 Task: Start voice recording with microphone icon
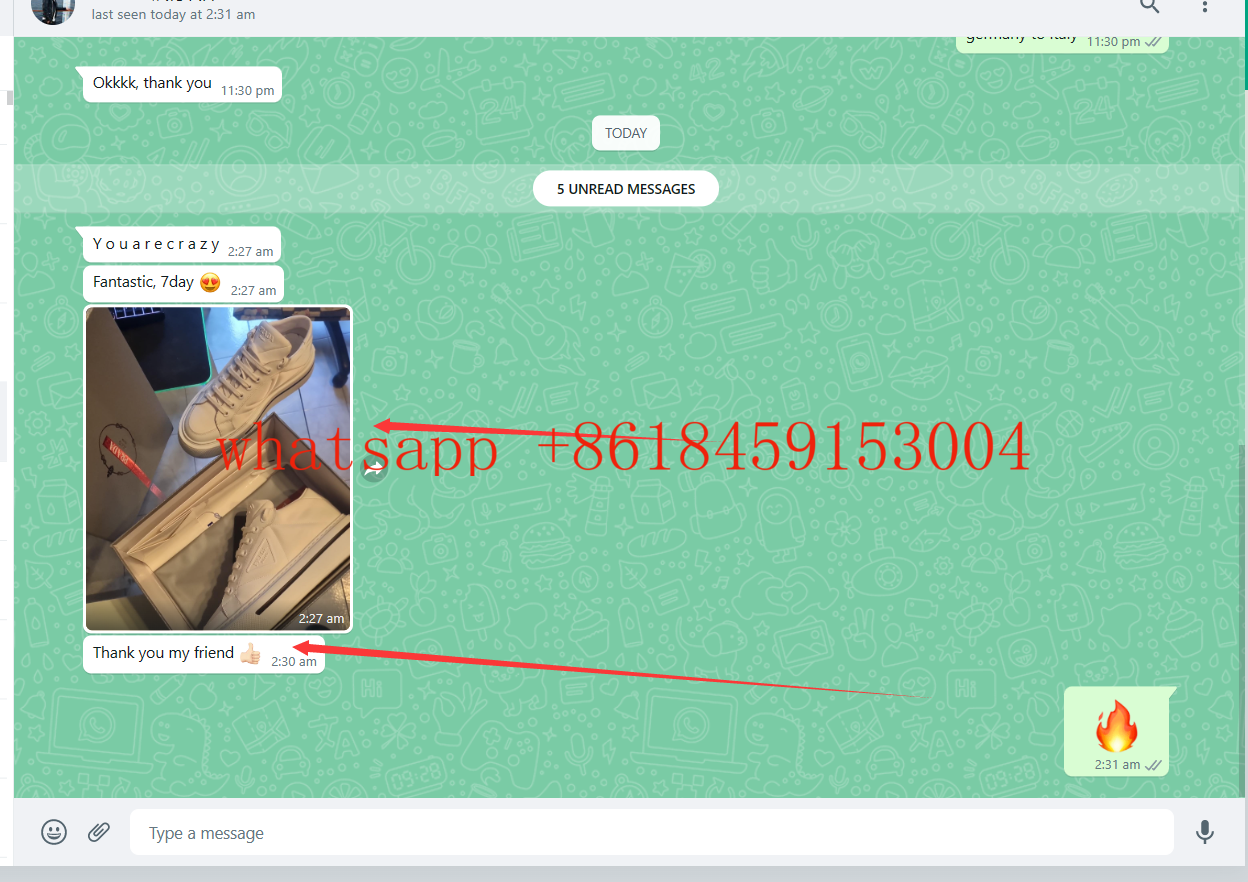click(x=1205, y=832)
